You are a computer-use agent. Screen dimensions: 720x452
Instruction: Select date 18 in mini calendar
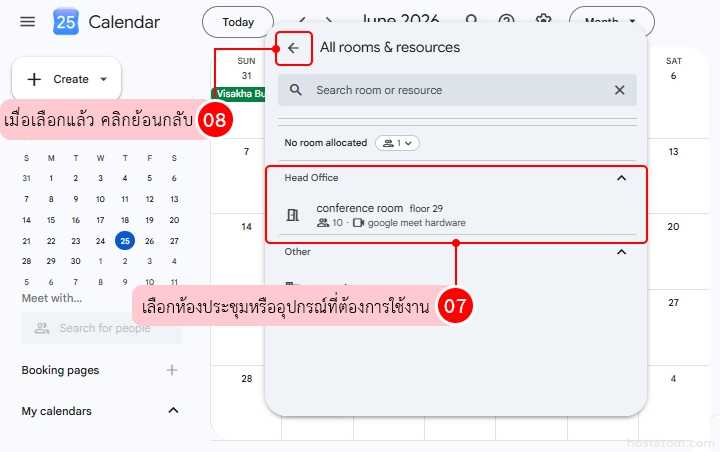coord(125,220)
